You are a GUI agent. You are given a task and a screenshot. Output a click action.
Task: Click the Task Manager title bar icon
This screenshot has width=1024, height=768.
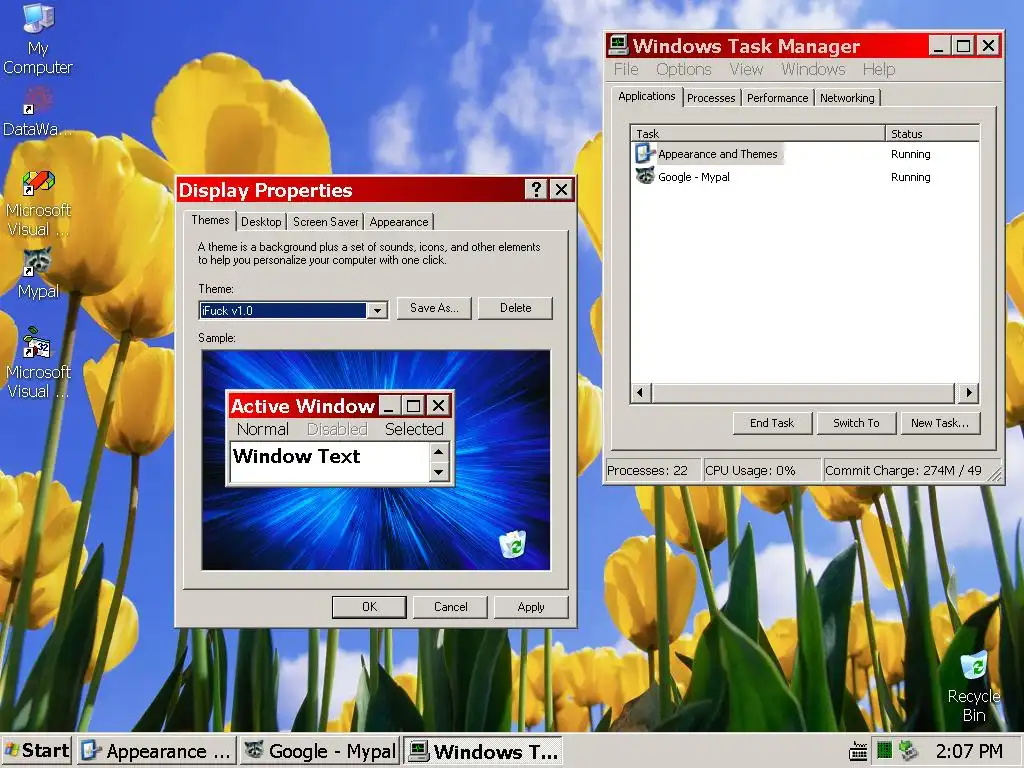pos(618,46)
